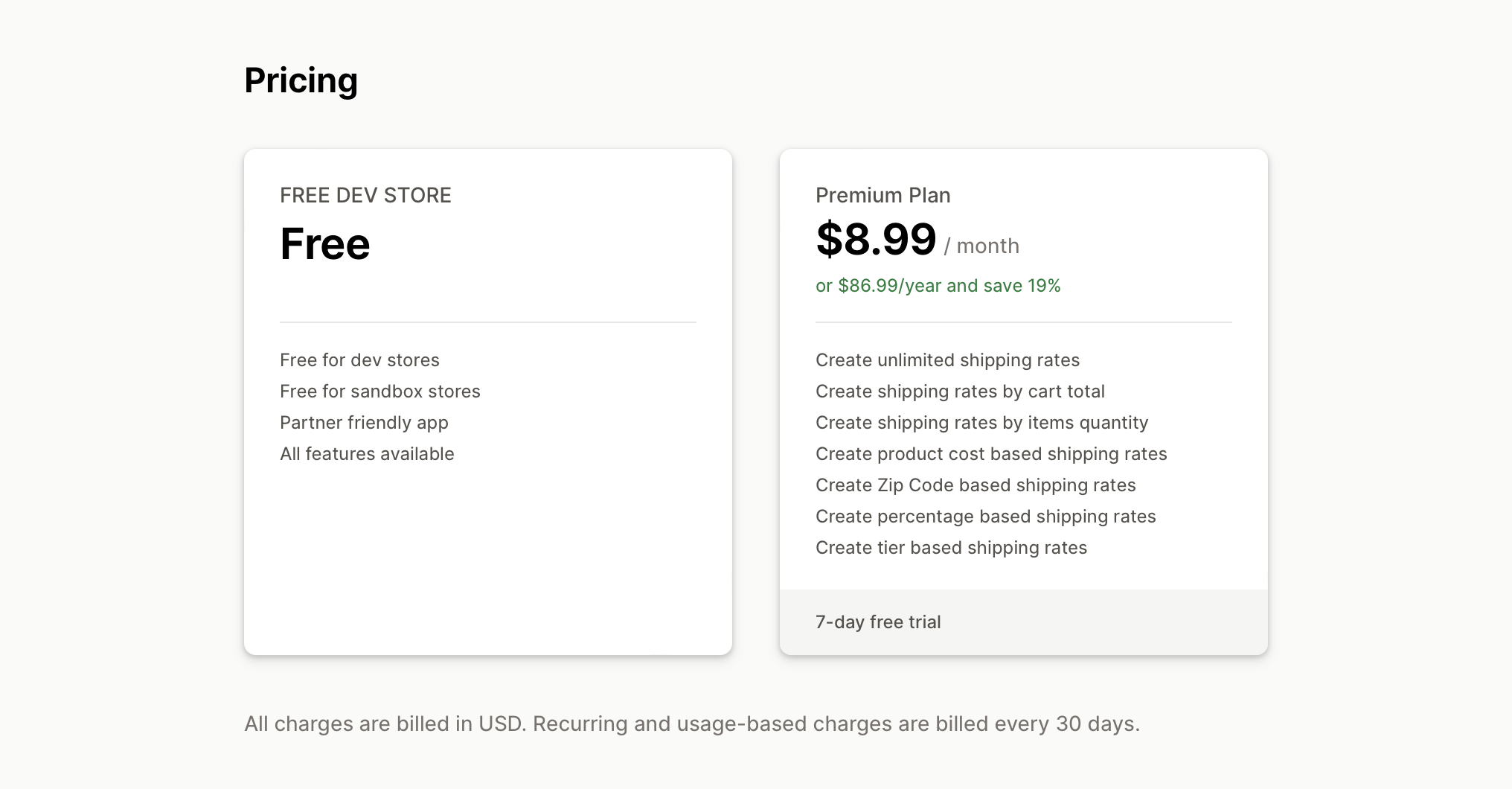Screen dimensions: 1512x789
Task: Select 'Create Zip Code based shipping rates'
Action: (x=976, y=485)
